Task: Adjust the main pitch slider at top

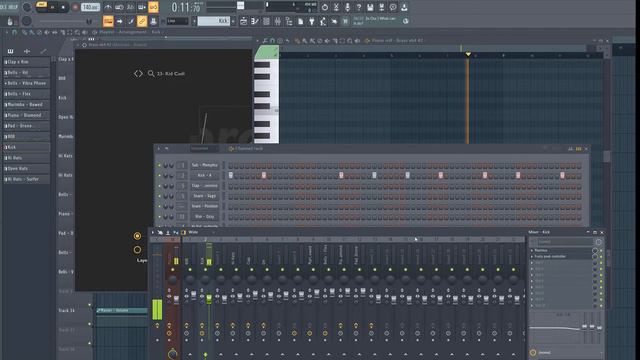Action: tap(240, 6)
